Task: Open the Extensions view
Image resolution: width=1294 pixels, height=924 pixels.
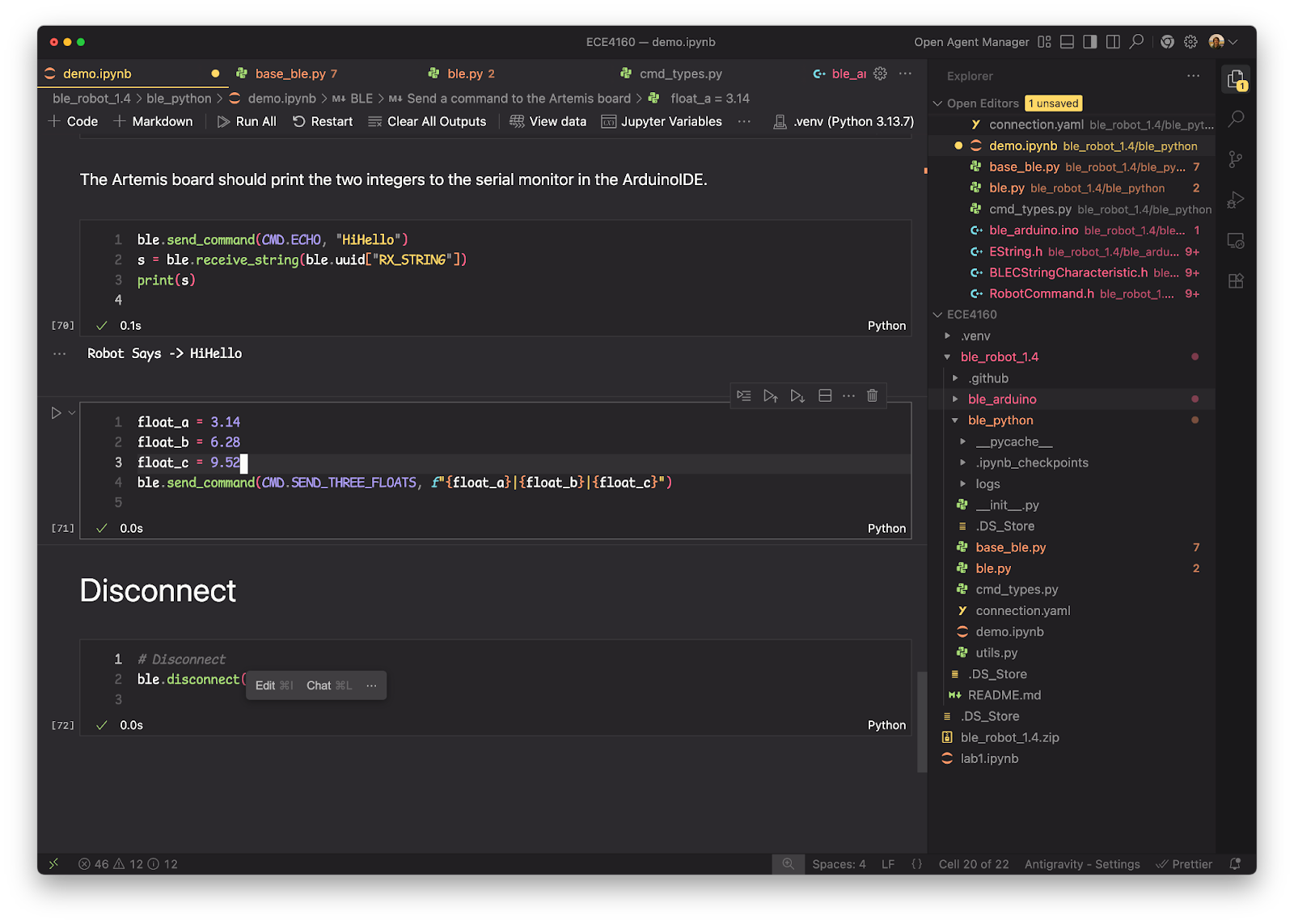Action: (1235, 281)
